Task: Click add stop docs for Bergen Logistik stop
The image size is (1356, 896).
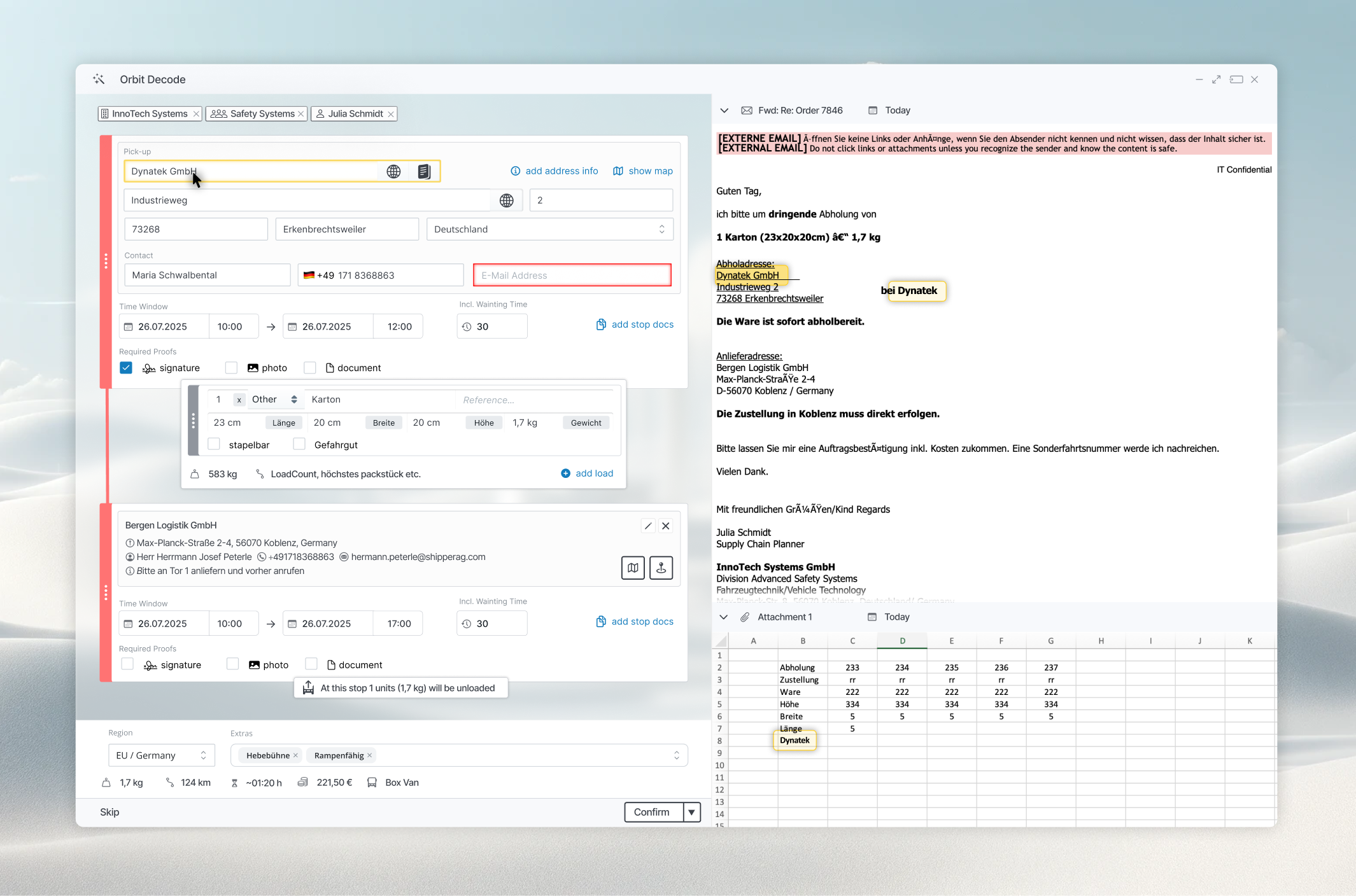Action: tap(635, 622)
